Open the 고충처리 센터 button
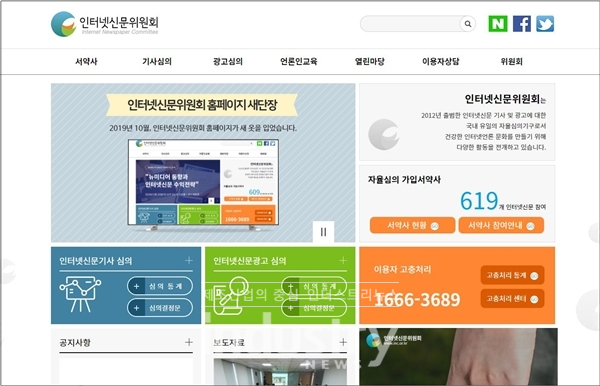The height and width of the screenshot is (386, 600). pyautogui.click(x=512, y=299)
